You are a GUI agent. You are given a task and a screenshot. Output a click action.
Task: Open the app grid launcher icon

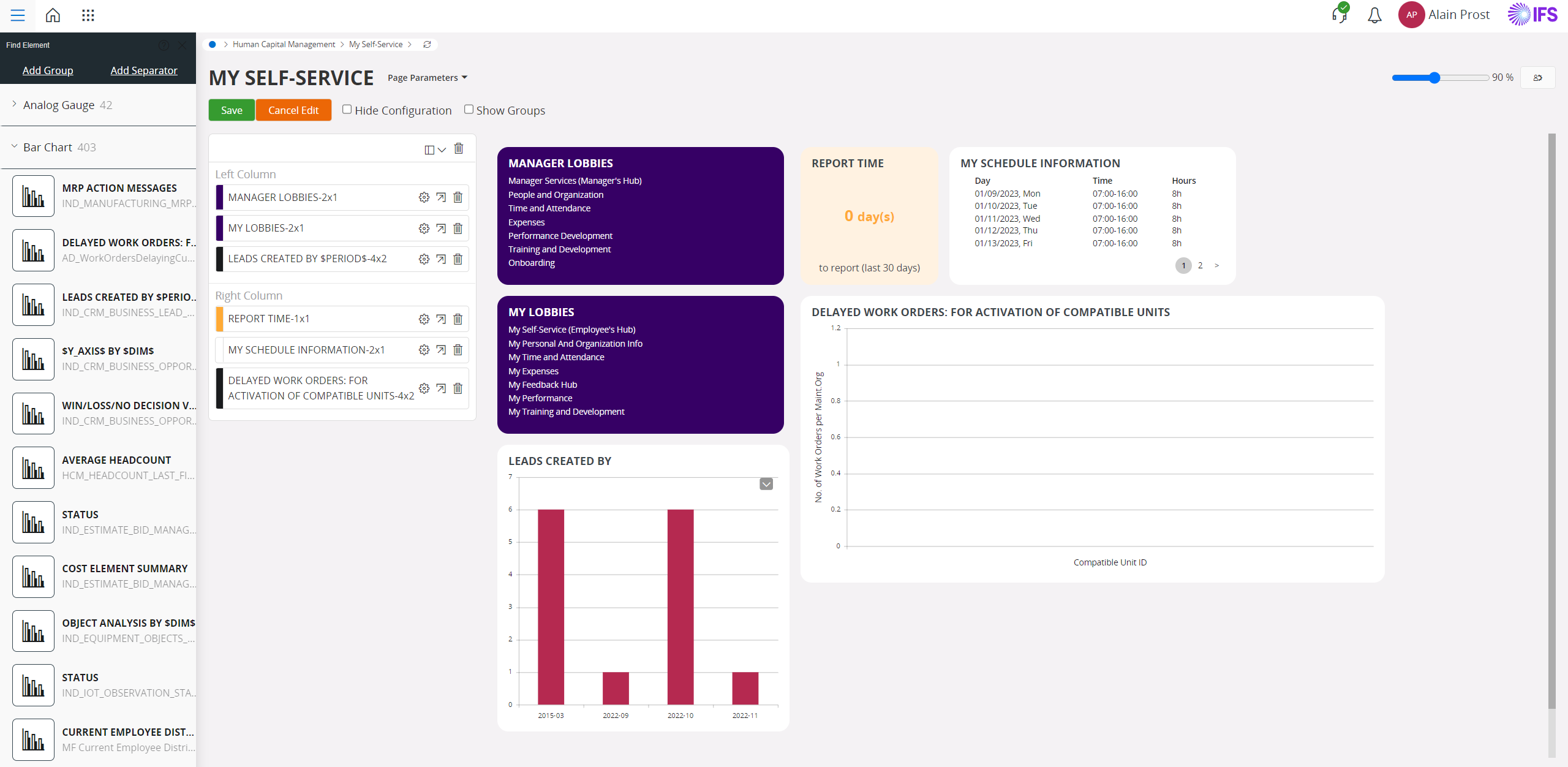click(x=88, y=15)
